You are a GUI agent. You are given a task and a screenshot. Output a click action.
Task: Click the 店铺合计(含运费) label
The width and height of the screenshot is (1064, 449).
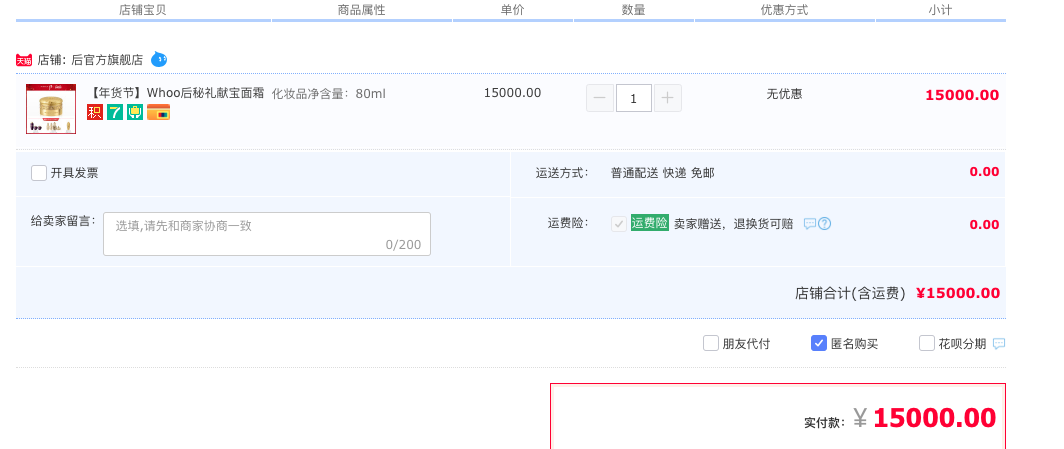[850, 294]
